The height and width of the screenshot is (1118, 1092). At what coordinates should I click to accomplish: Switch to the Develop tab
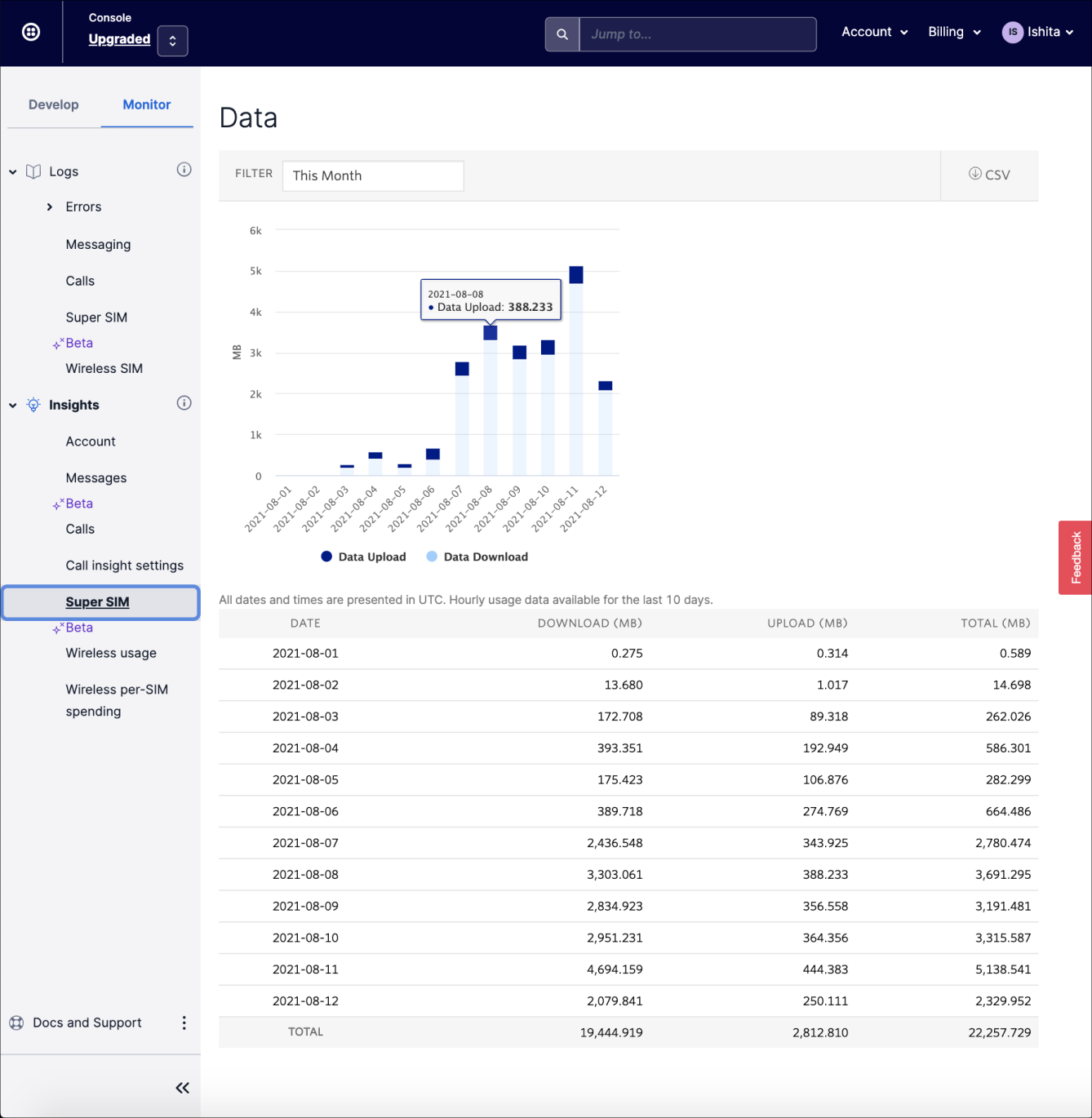(54, 104)
